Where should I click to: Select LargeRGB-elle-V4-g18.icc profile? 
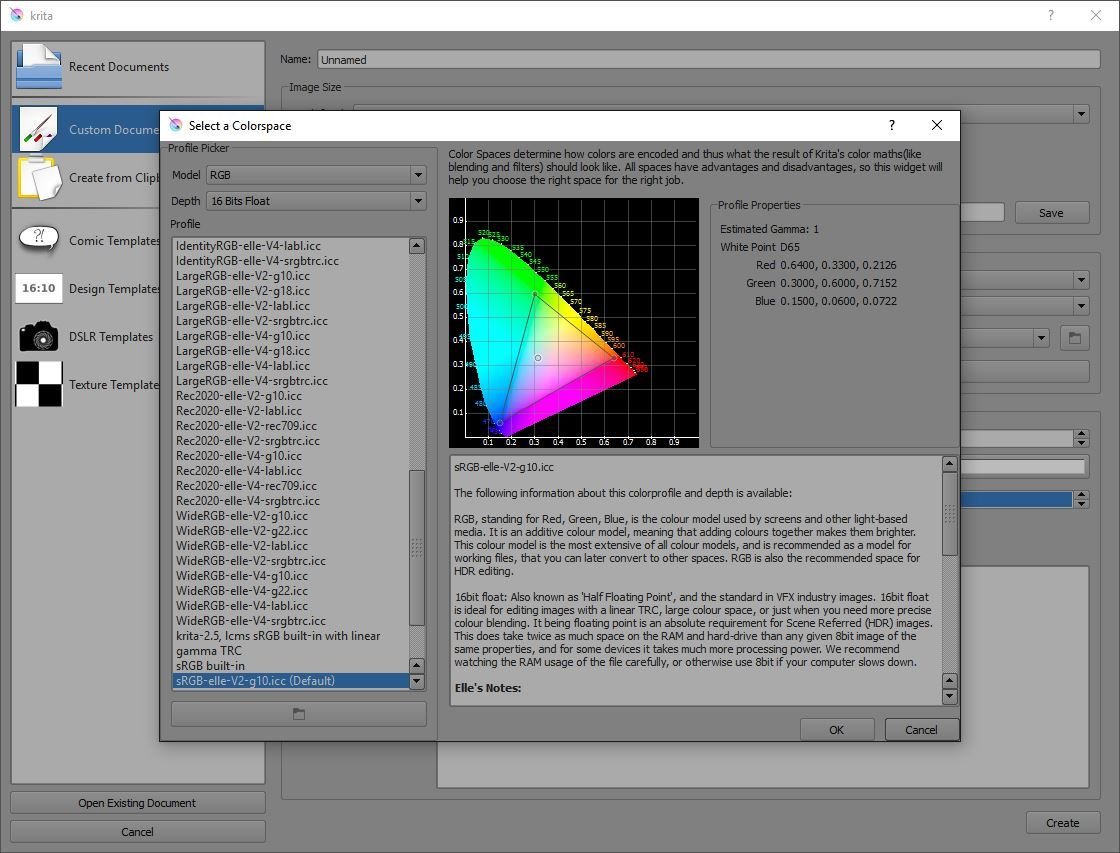(x=291, y=351)
